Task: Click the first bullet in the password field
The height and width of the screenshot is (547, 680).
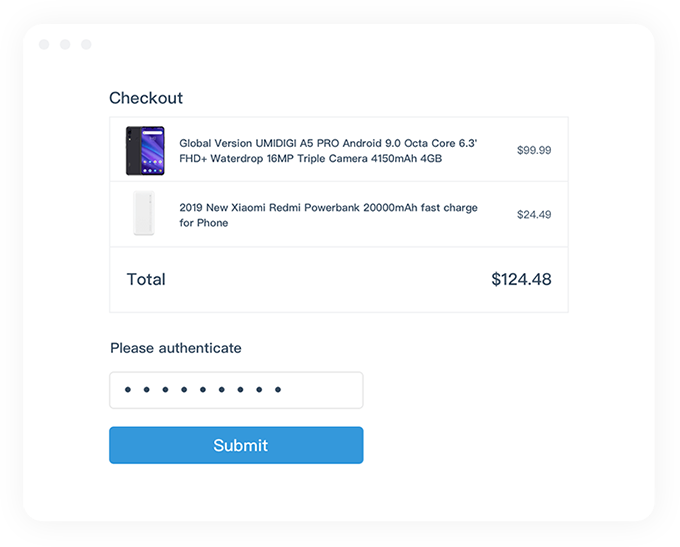Action: (x=126, y=390)
